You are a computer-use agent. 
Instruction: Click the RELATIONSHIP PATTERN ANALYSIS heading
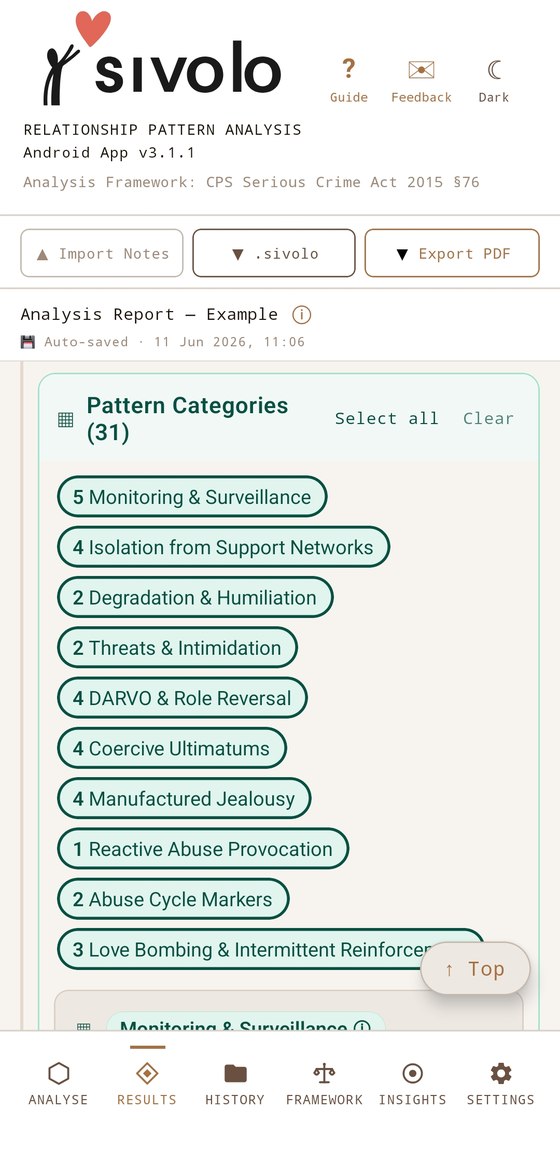point(162,130)
